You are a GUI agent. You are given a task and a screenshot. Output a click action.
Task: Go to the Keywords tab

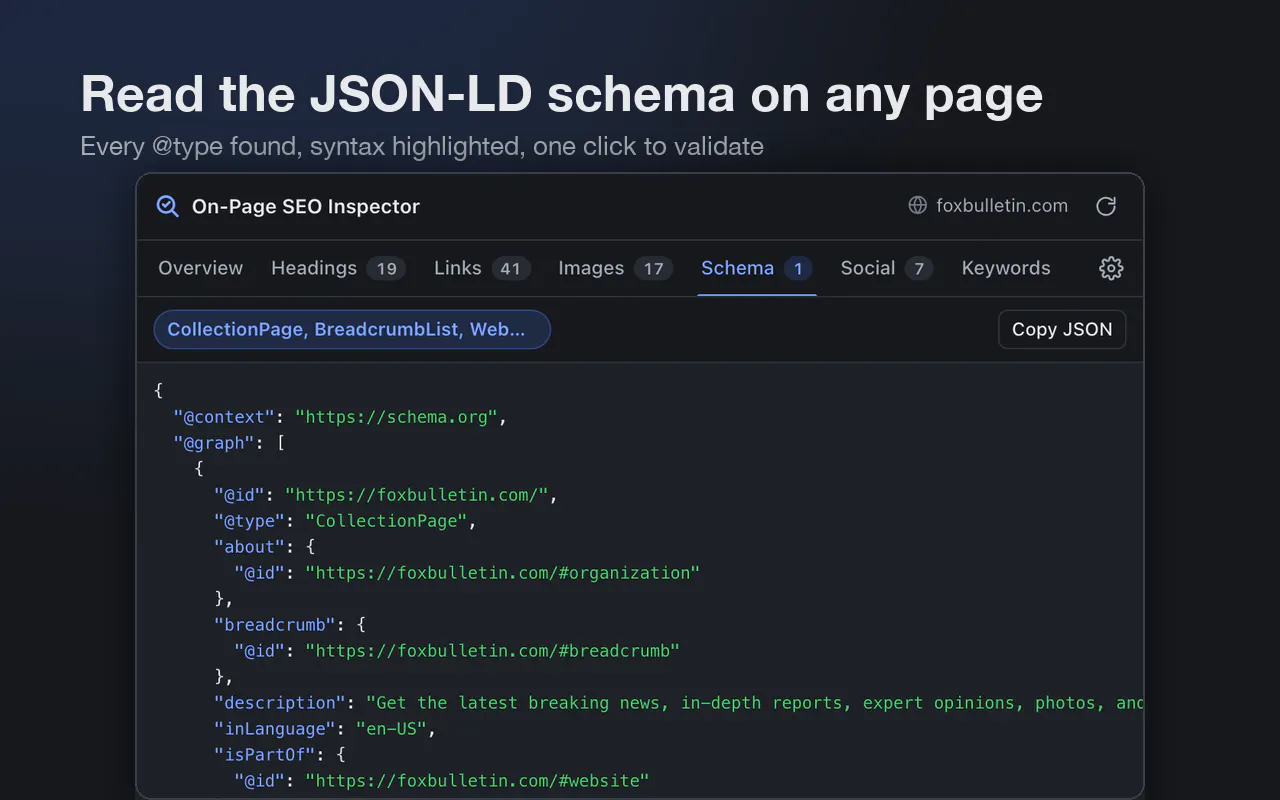1006,268
